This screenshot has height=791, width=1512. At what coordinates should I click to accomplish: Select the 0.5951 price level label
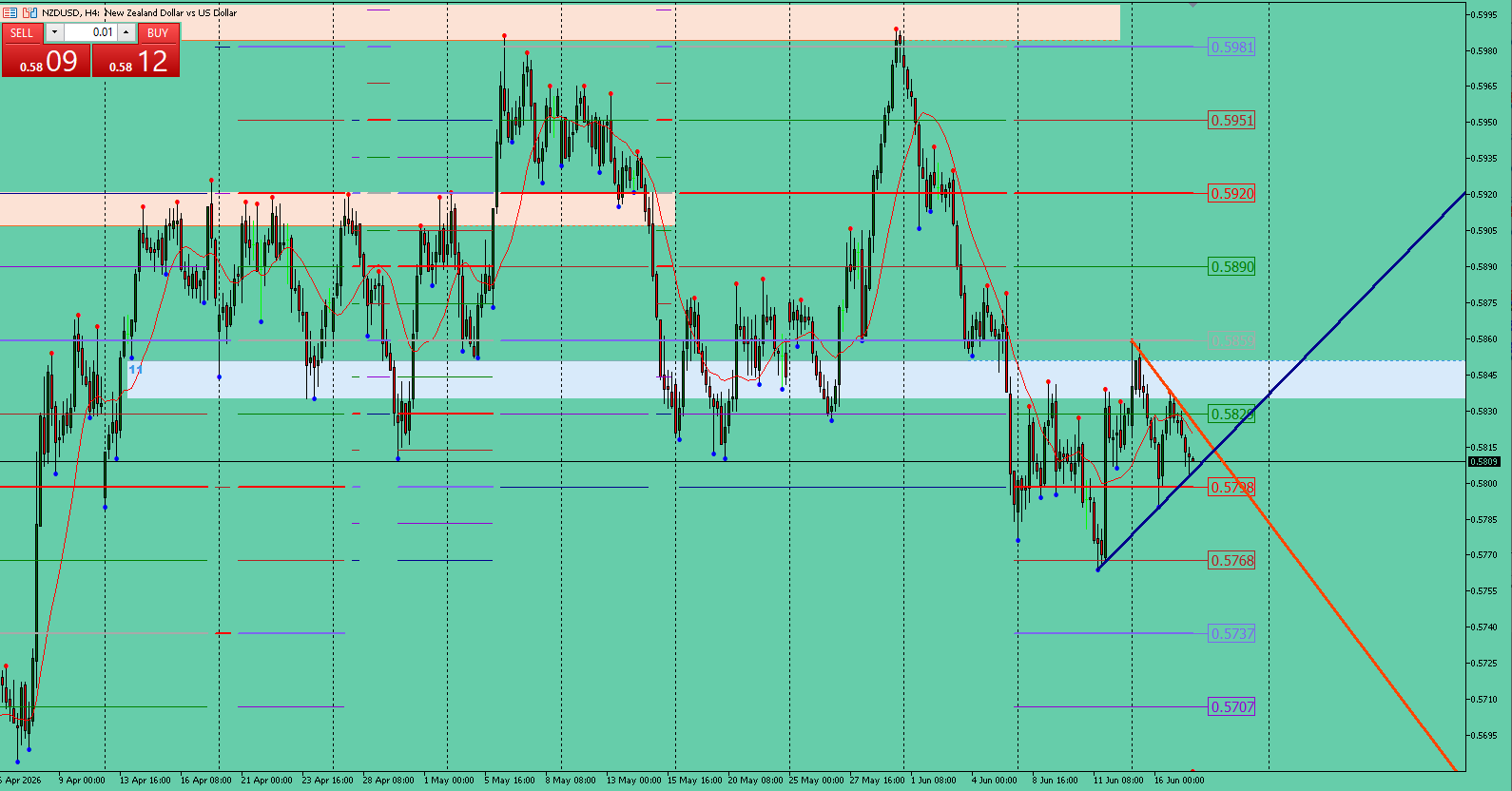click(x=1231, y=120)
